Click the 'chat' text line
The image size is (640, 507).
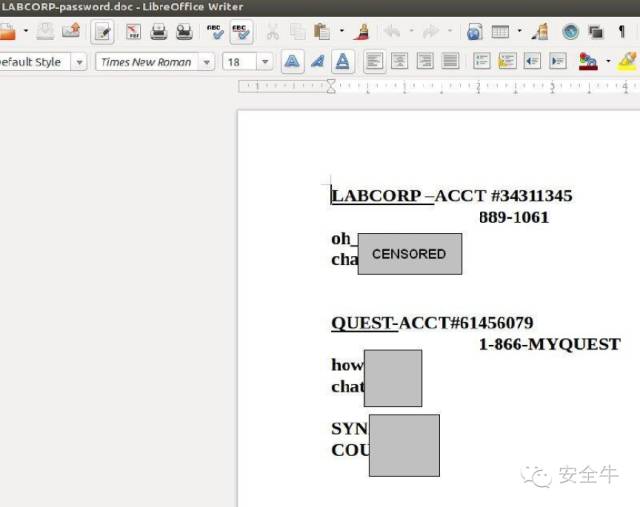347,386
